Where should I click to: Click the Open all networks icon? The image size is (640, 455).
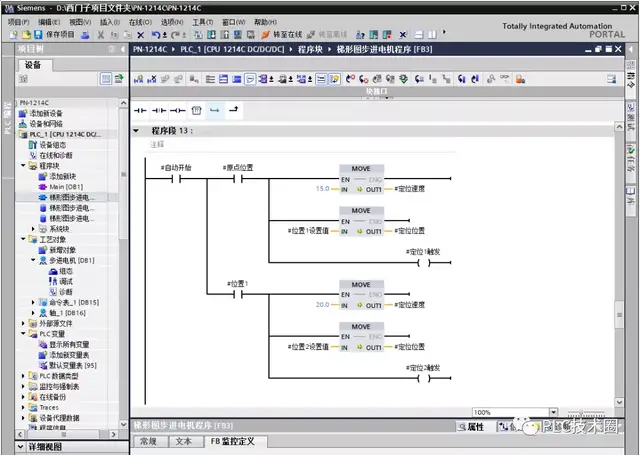tap(223, 79)
